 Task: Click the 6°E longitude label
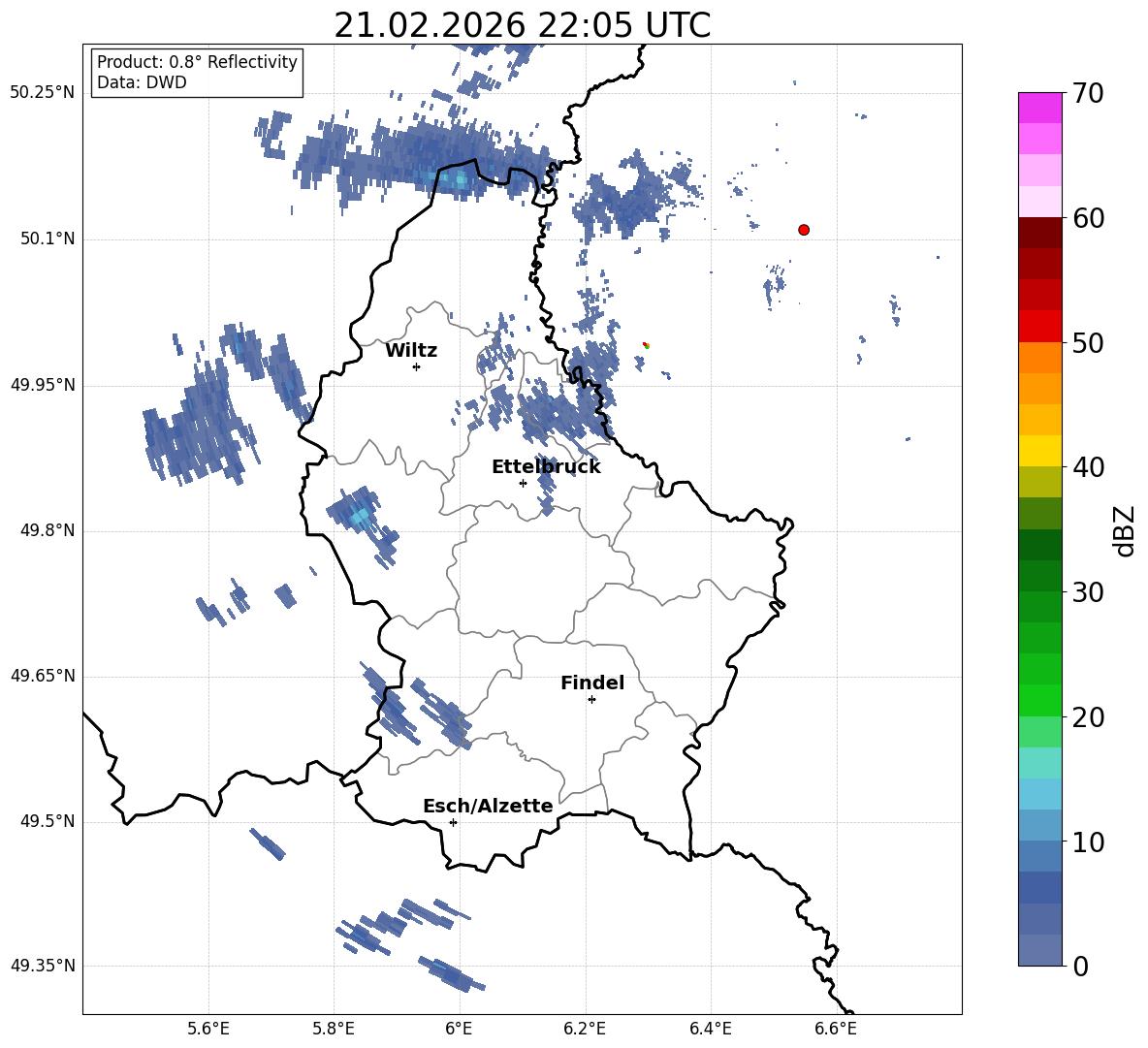pyautogui.click(x=459, y=1029)
